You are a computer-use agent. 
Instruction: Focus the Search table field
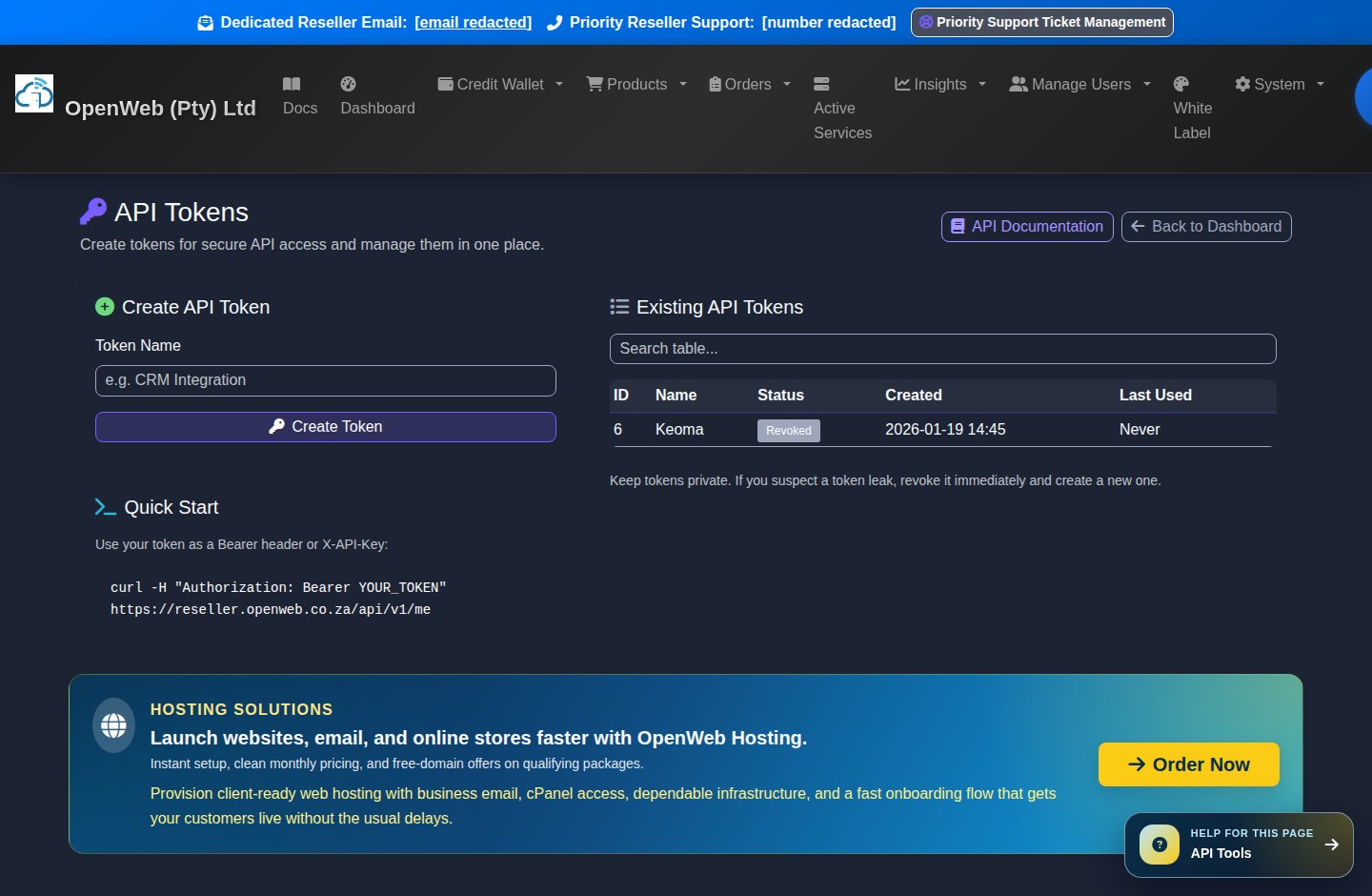[x=943, y=349]
